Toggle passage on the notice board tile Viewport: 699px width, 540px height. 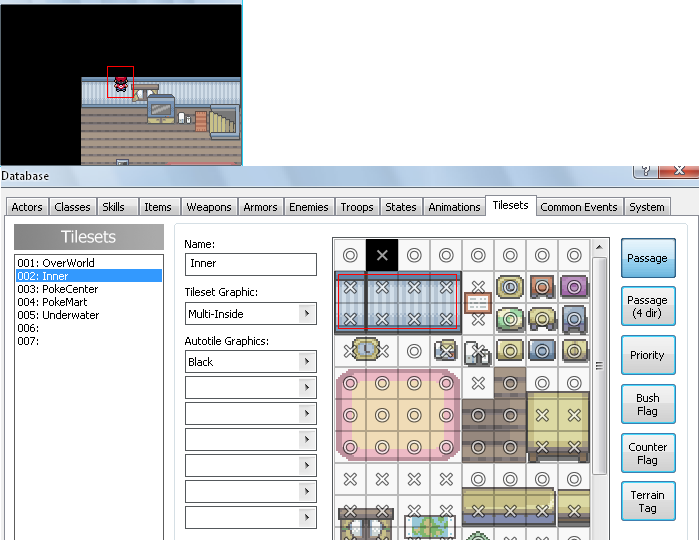(478, 303)
